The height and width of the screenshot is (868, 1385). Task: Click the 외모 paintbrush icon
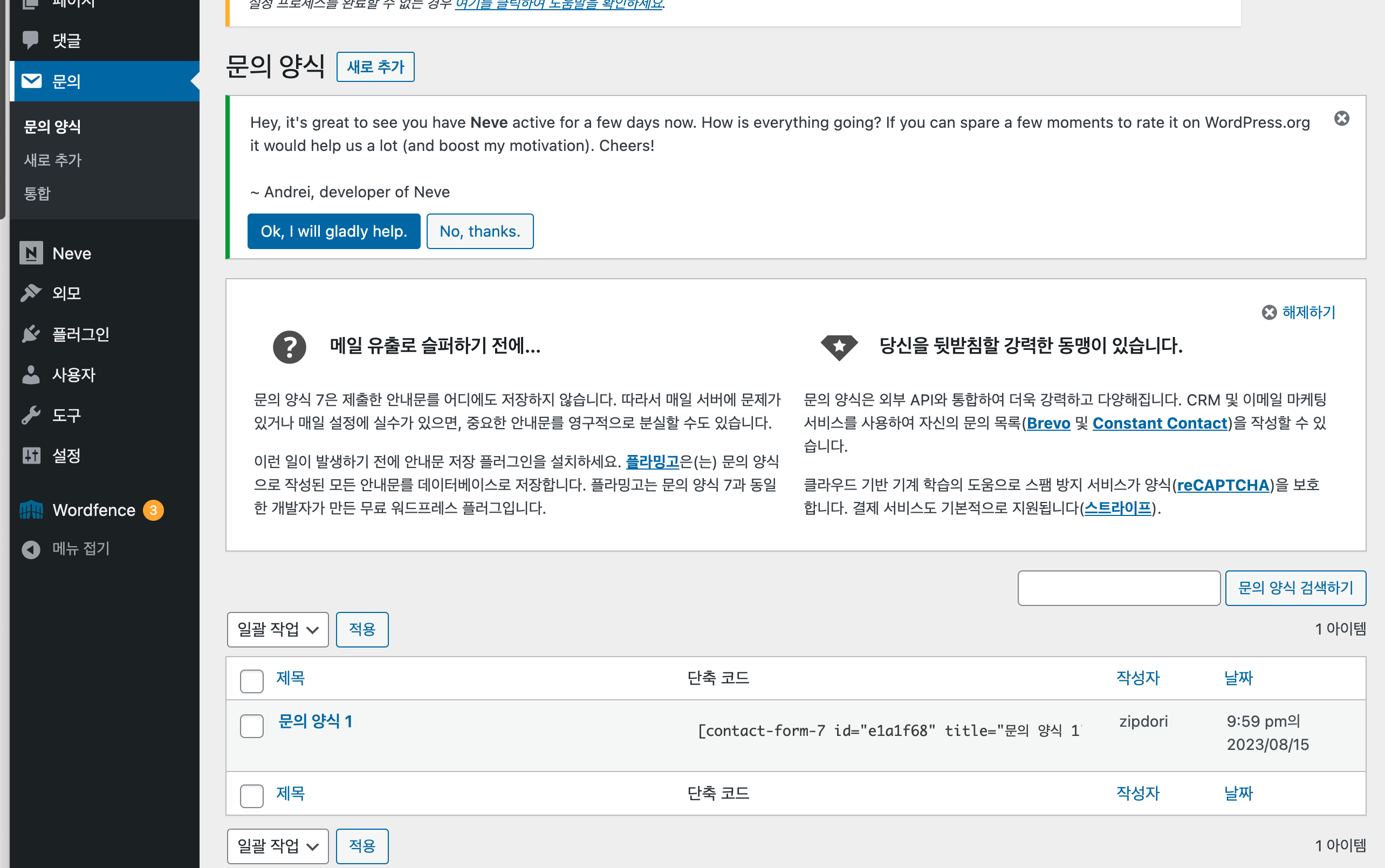[x=31, y=293]
